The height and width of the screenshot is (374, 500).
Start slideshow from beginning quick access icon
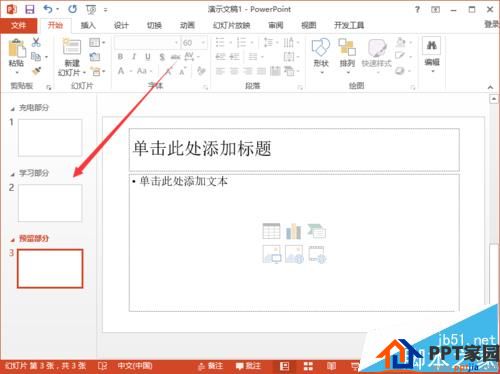coord(91,10)
